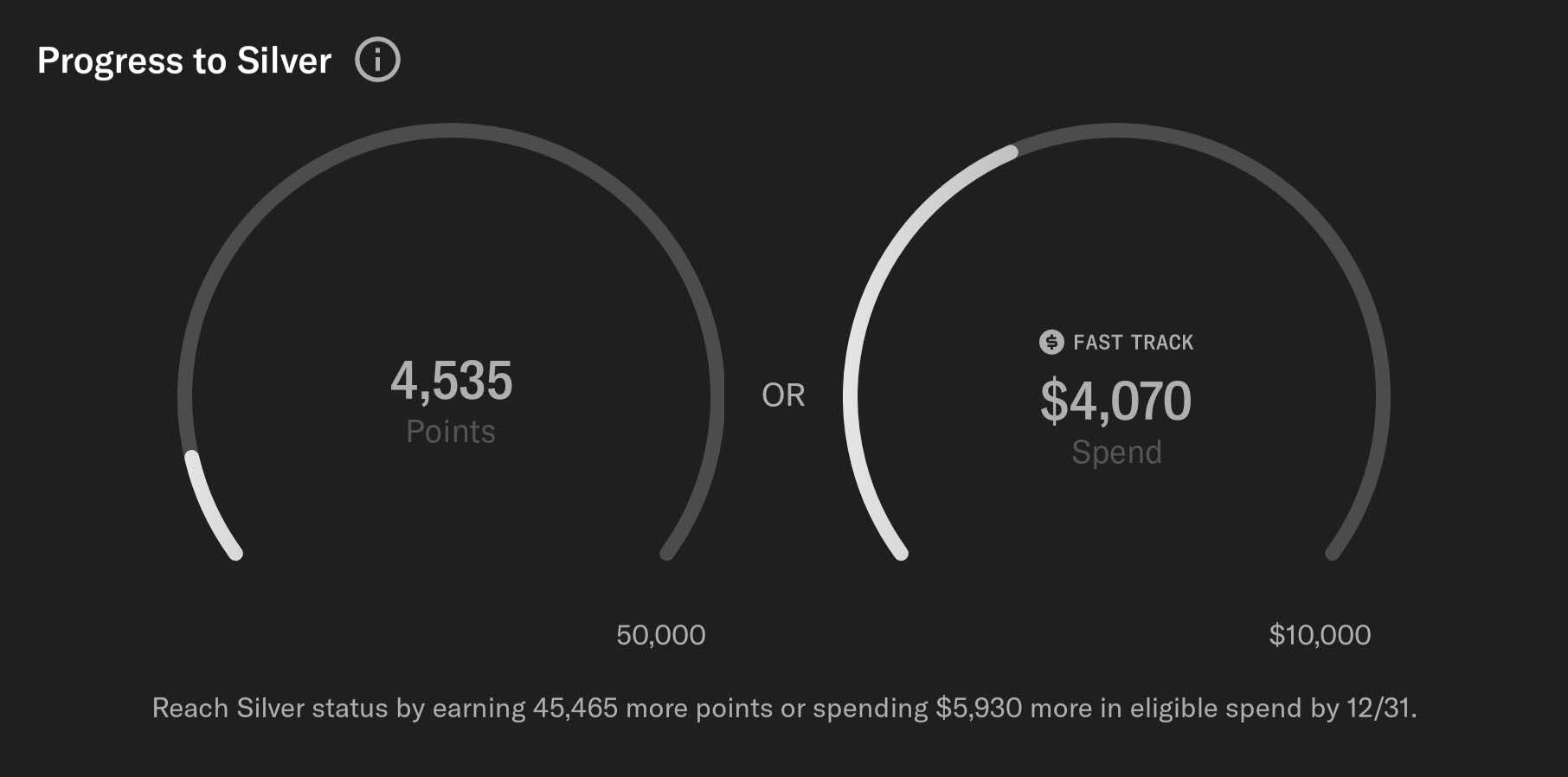Click the 4,535 points value
Screen dimensions: 1568x777
[x=451, y=381]
